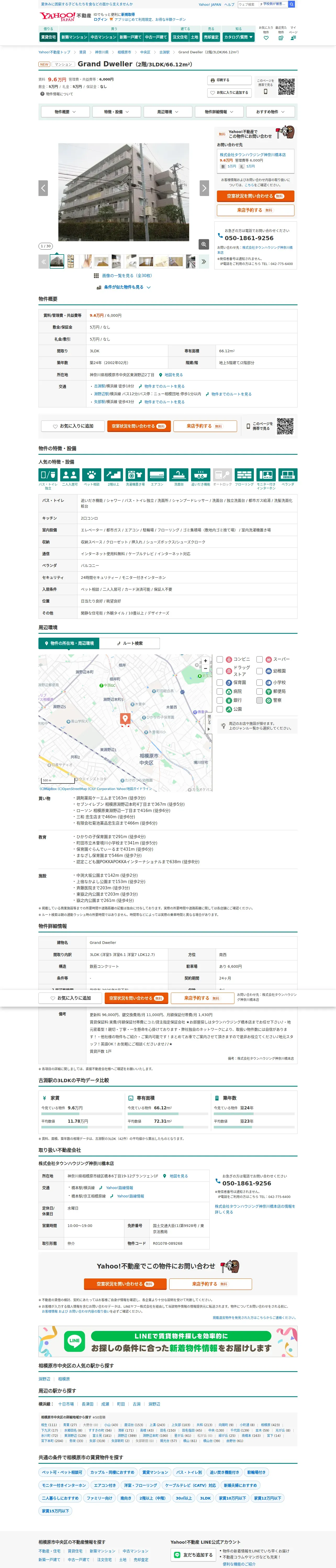The width and height of the screenshot is (336, 1568).
Task: Expand the 物件詳細情報 section dropdown
Action: pos(219,112)
